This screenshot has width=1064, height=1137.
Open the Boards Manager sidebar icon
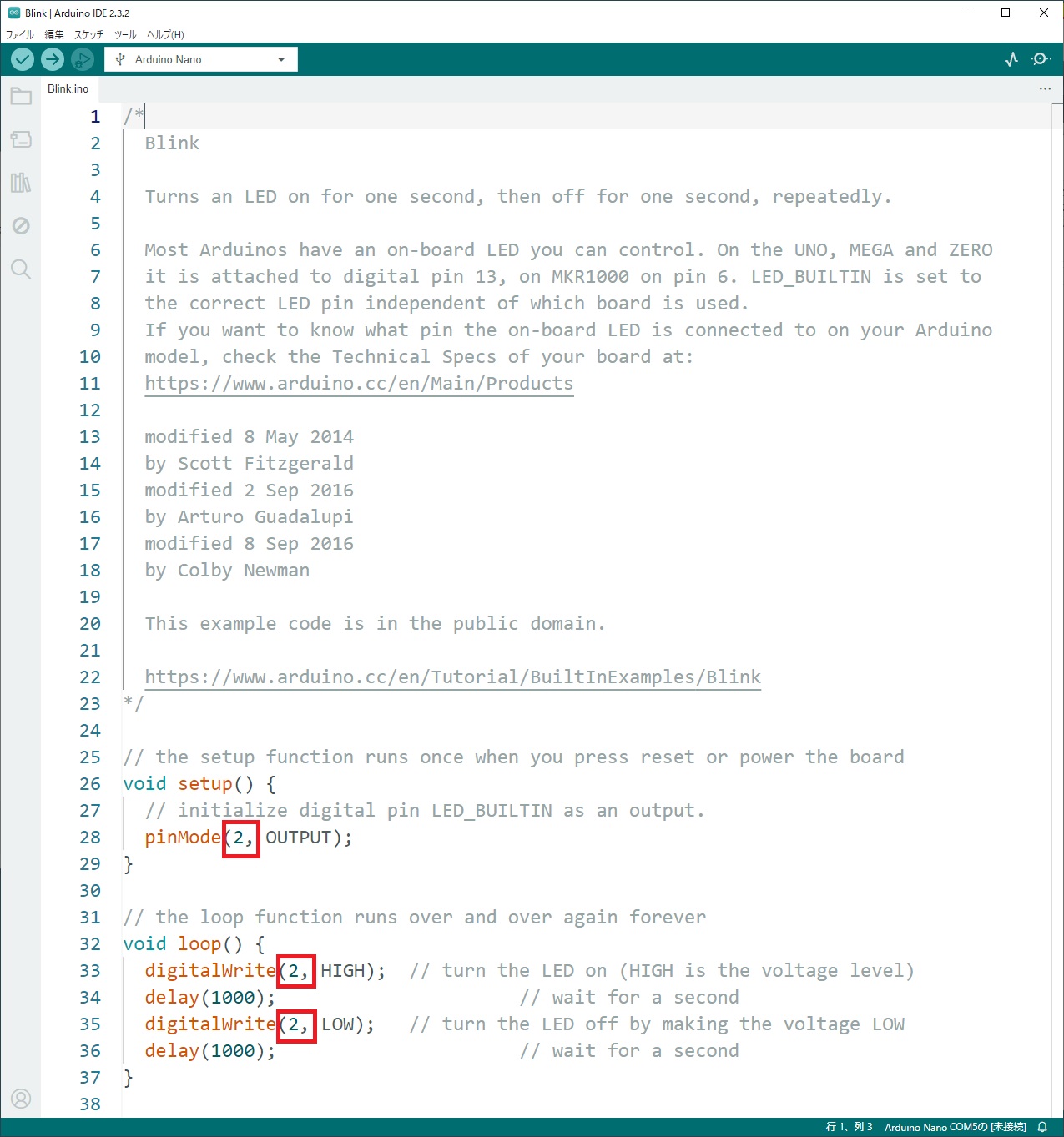pos(21,139)
